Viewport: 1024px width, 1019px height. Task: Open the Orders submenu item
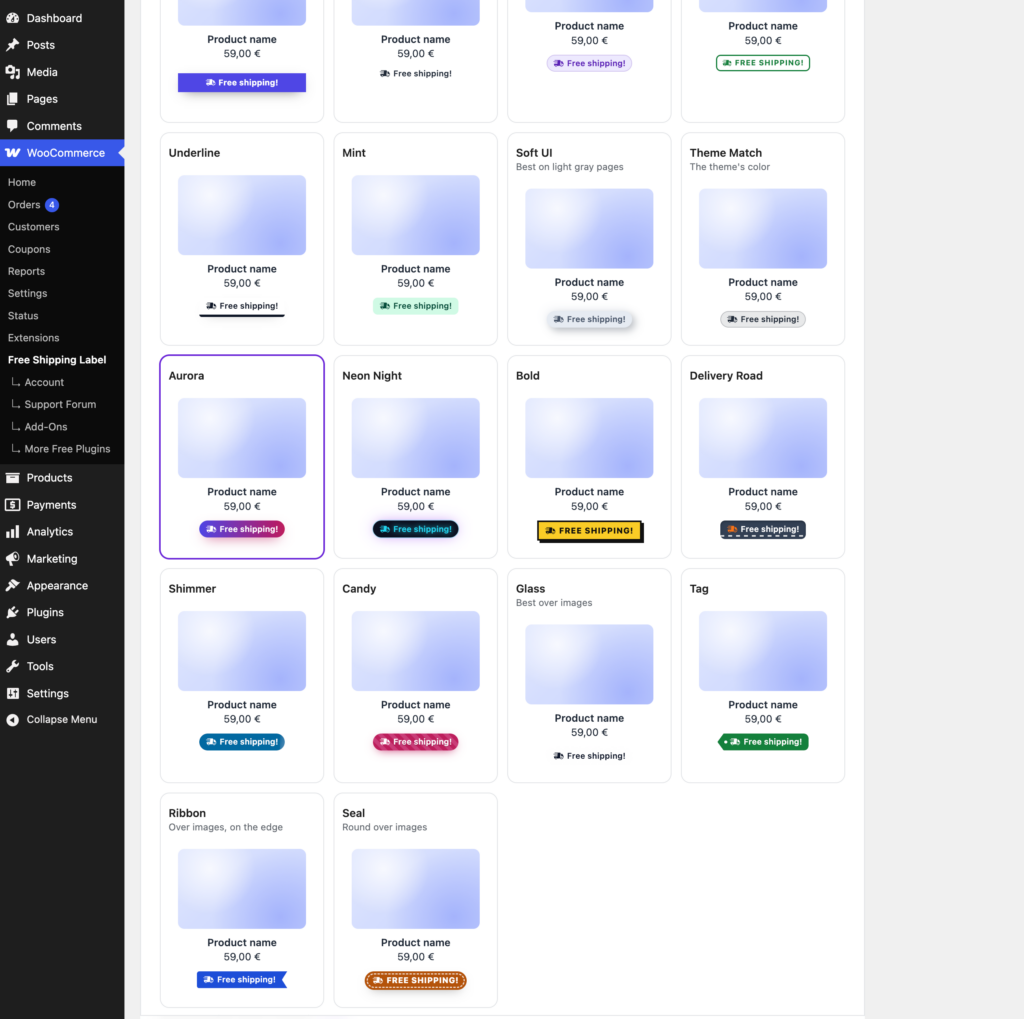coord(24,205)
